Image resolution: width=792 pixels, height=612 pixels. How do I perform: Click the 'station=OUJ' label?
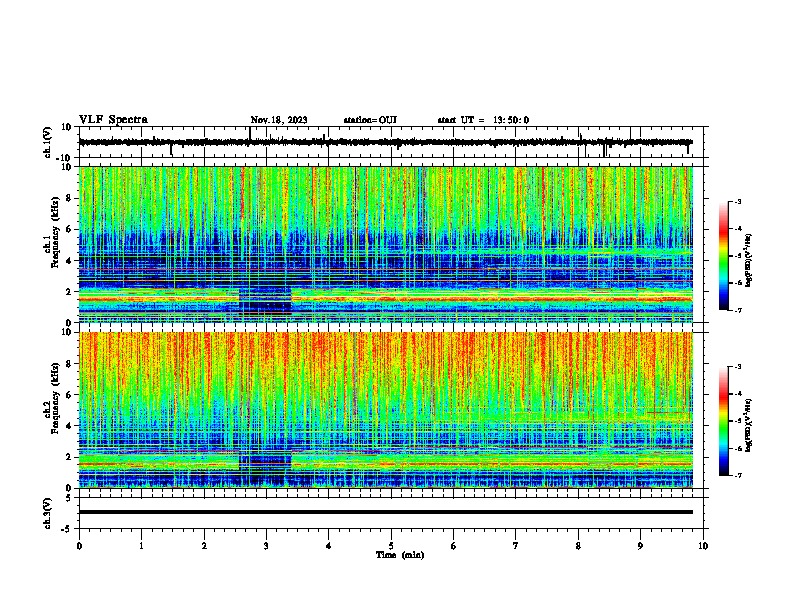370,120
